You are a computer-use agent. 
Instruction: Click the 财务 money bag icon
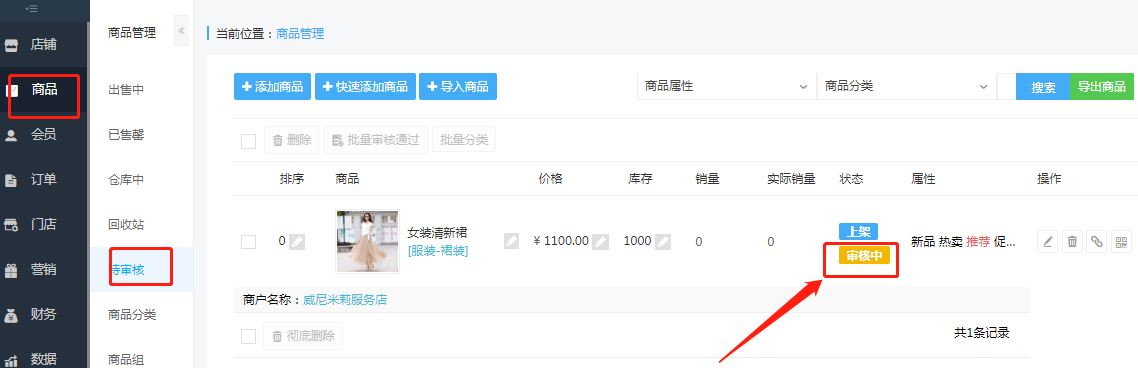(12, 316)
